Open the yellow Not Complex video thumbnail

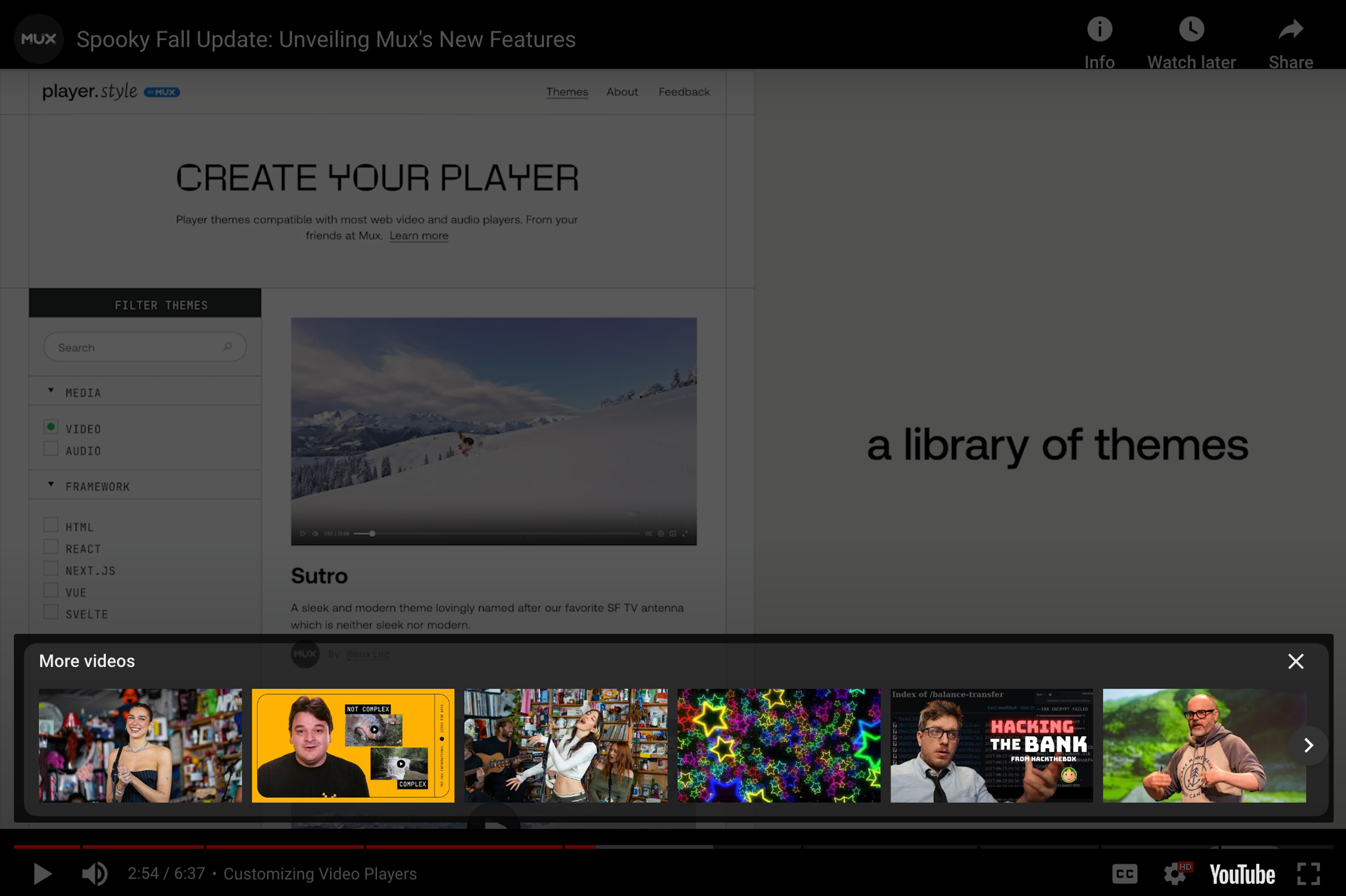[x=353, y=745]
